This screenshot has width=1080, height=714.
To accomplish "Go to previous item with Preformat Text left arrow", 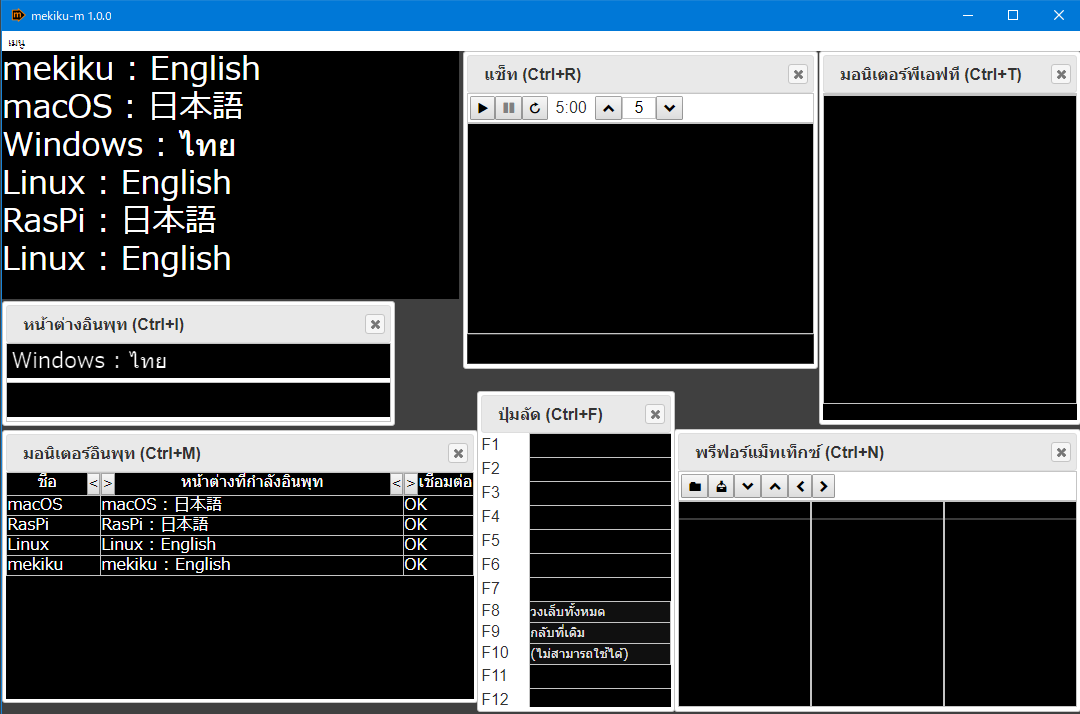I will (800, 485).
